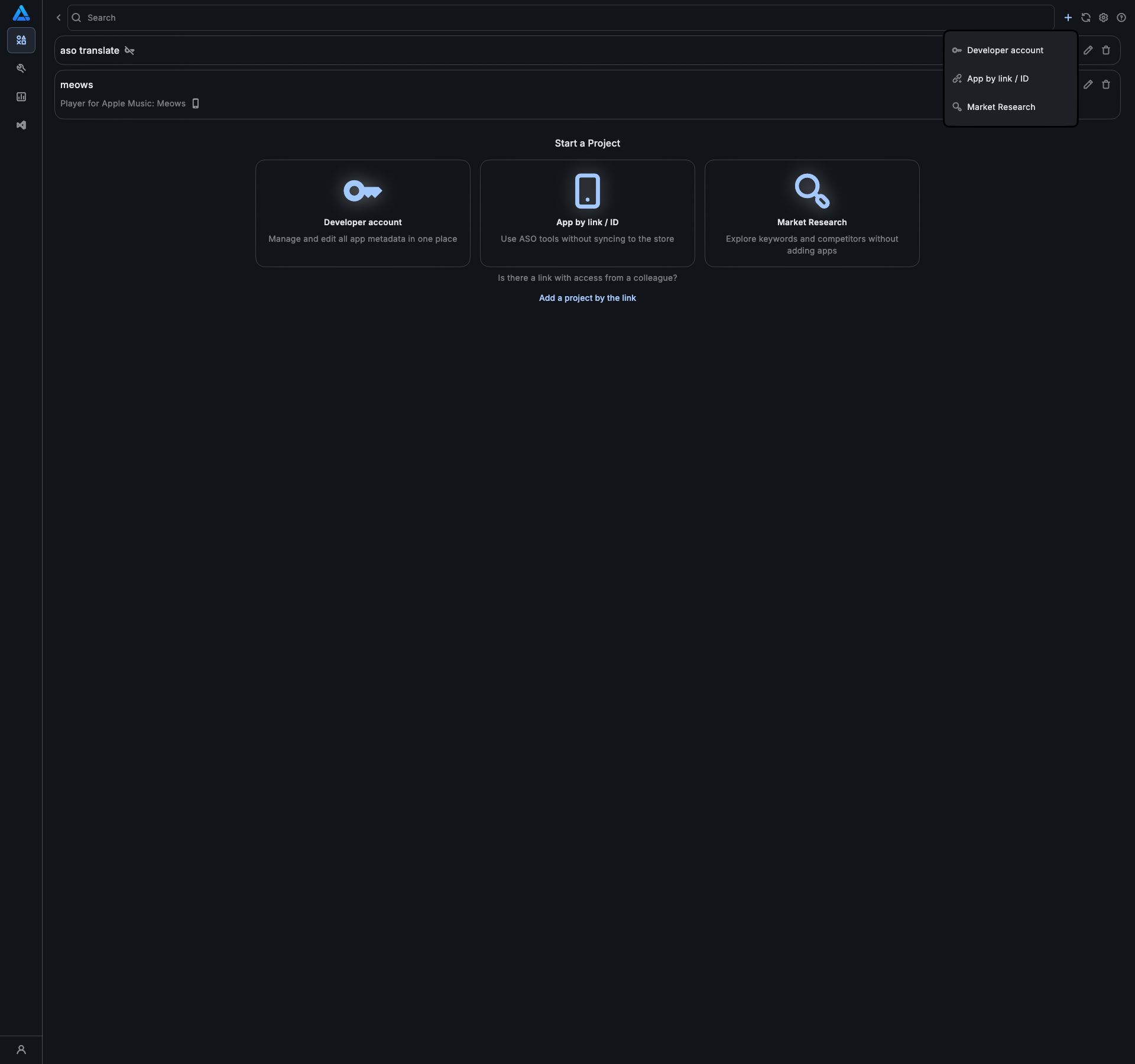This screenshot has width=1135, height=1064.
Task: Click the Add a project by the link
Action: click(x=587, y=298)
